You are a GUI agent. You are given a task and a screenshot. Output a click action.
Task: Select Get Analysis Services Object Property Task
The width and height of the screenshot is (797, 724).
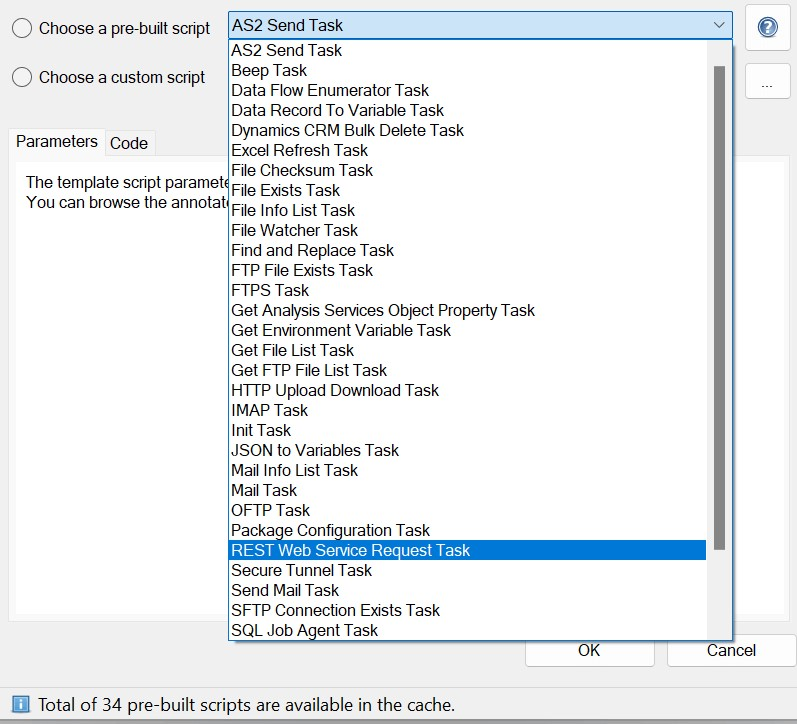(x=467, y=310)
